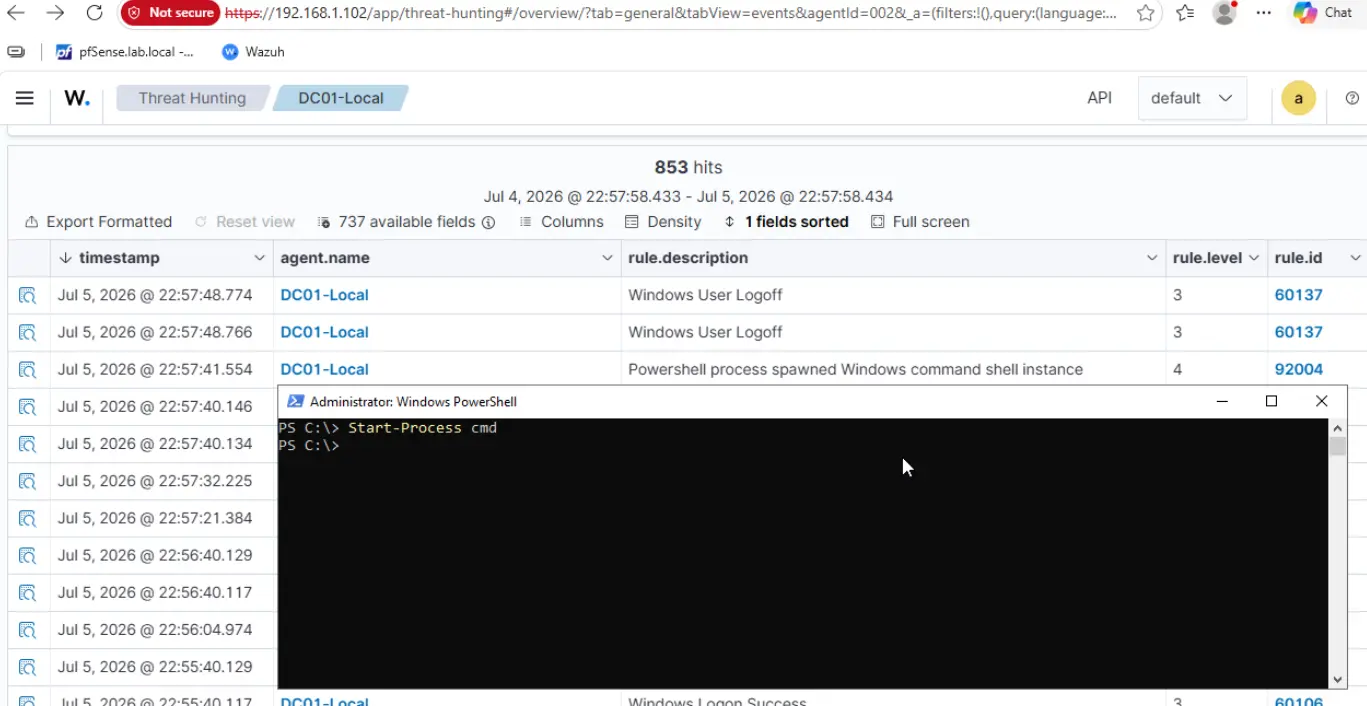The image size is (1367, 706).
Task: Open the 1 fields sorted menu
Action: click(x=786, y=222)
